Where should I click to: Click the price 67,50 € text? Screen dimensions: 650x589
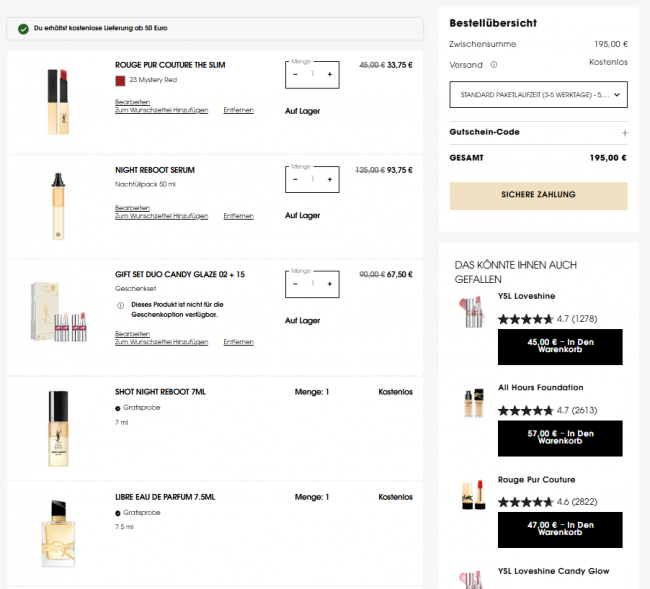click(400, 274)
